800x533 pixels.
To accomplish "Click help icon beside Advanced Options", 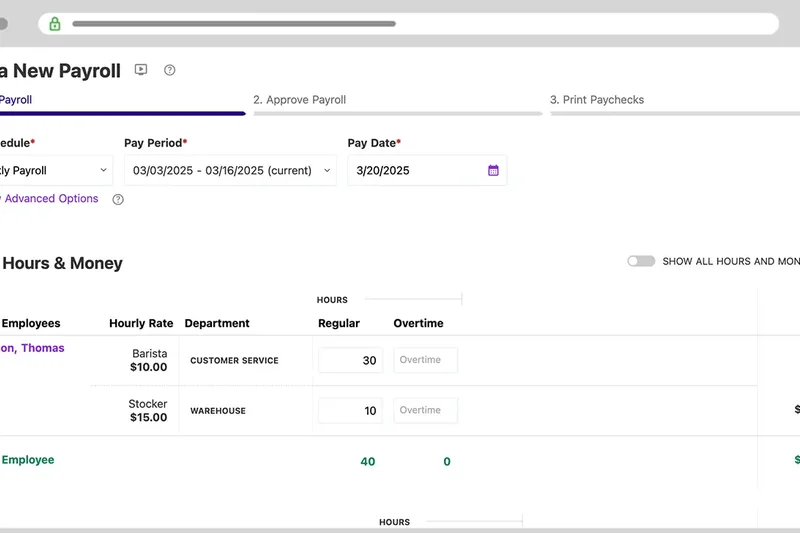I will [x=118, y=200].
